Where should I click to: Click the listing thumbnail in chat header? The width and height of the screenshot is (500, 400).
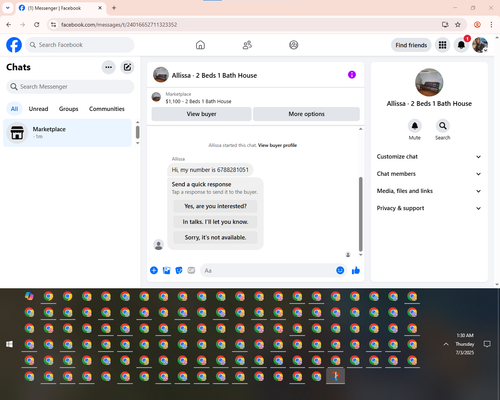pos(161,75)
